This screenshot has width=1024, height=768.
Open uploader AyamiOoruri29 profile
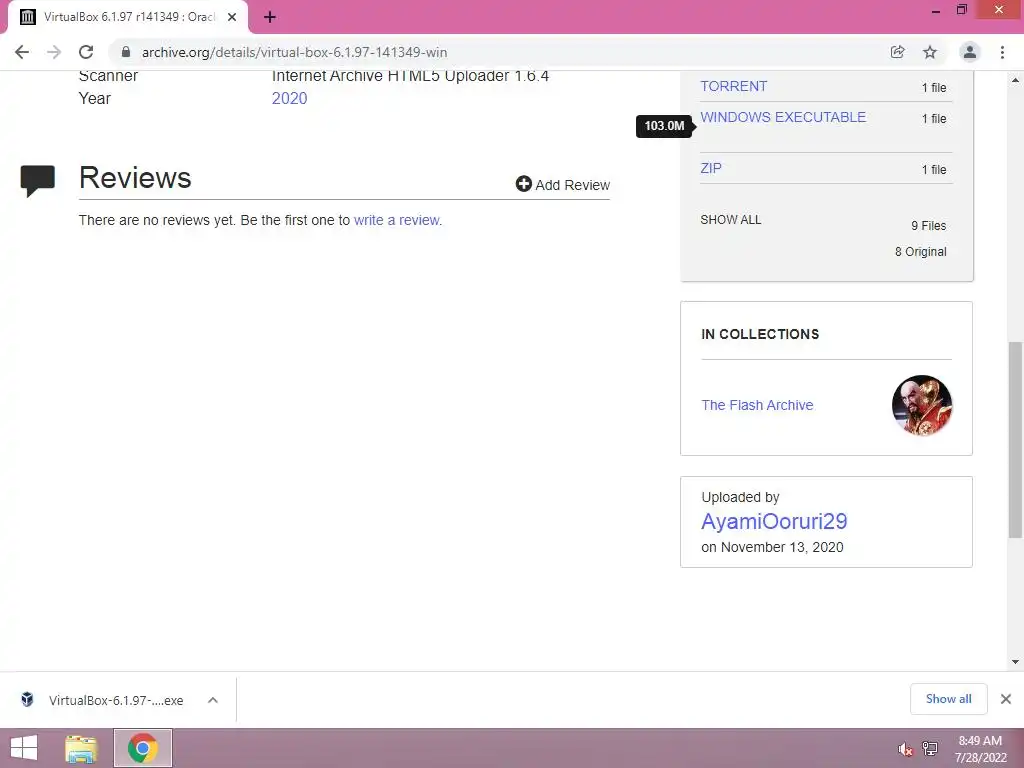(774, 521)
